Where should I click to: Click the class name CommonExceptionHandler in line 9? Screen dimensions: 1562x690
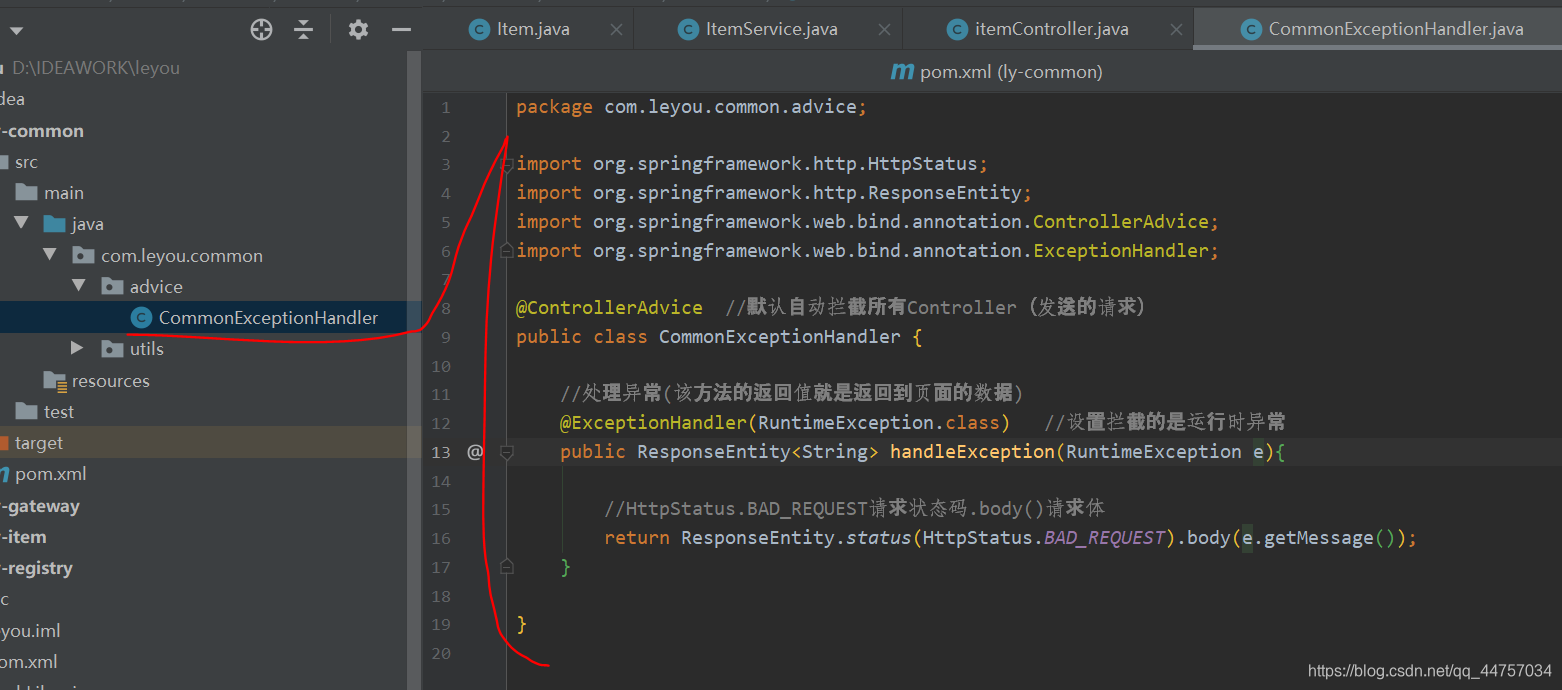pyautogui.click(x=780, y=337)
